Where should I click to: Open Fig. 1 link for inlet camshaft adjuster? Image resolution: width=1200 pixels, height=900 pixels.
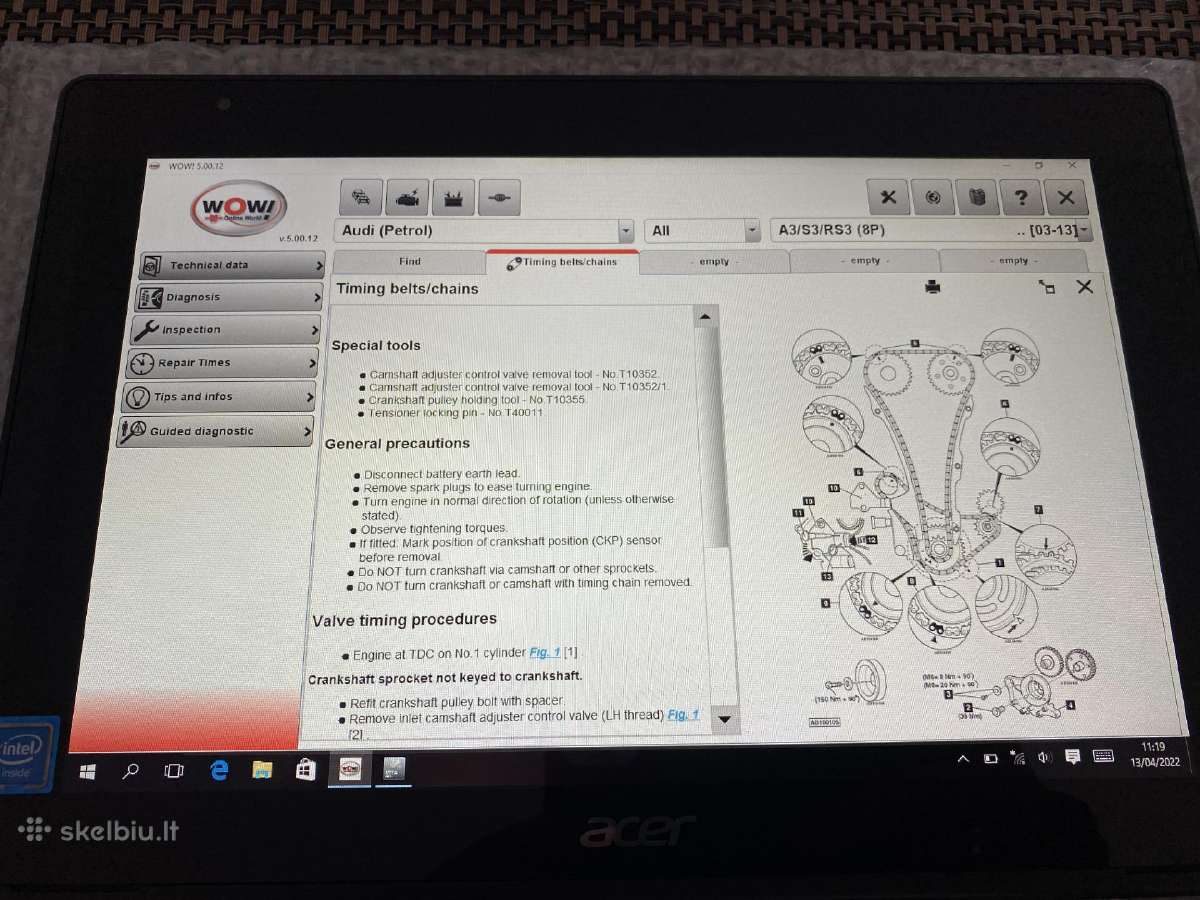(x=684, y=715)
